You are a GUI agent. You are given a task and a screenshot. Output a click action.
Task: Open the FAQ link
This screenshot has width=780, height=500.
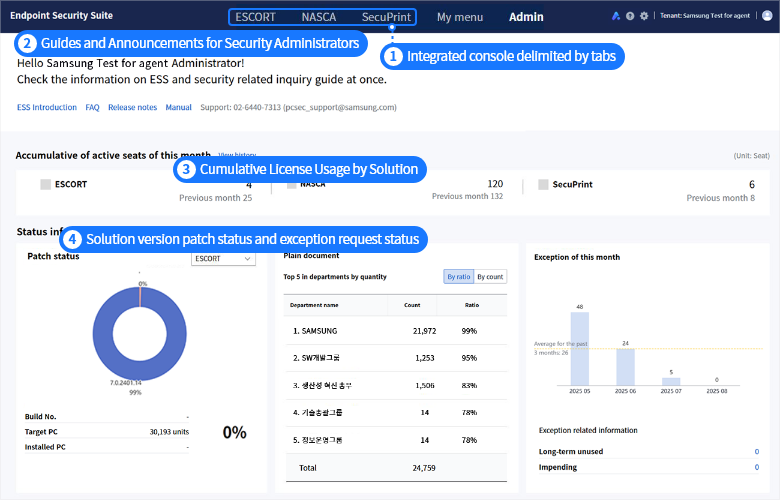[x=92, y=107]
